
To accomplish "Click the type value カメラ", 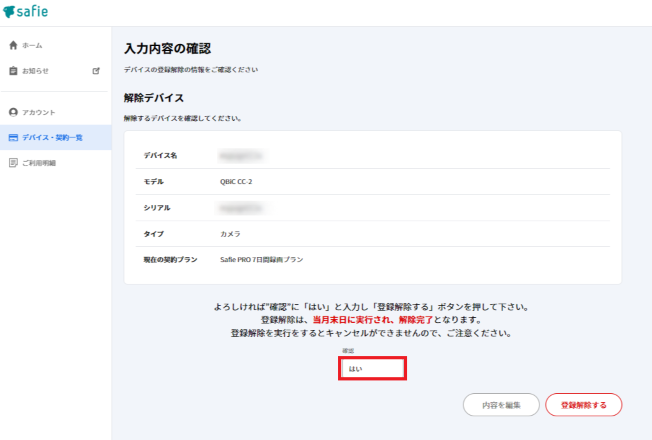I will tap(230, 234).
